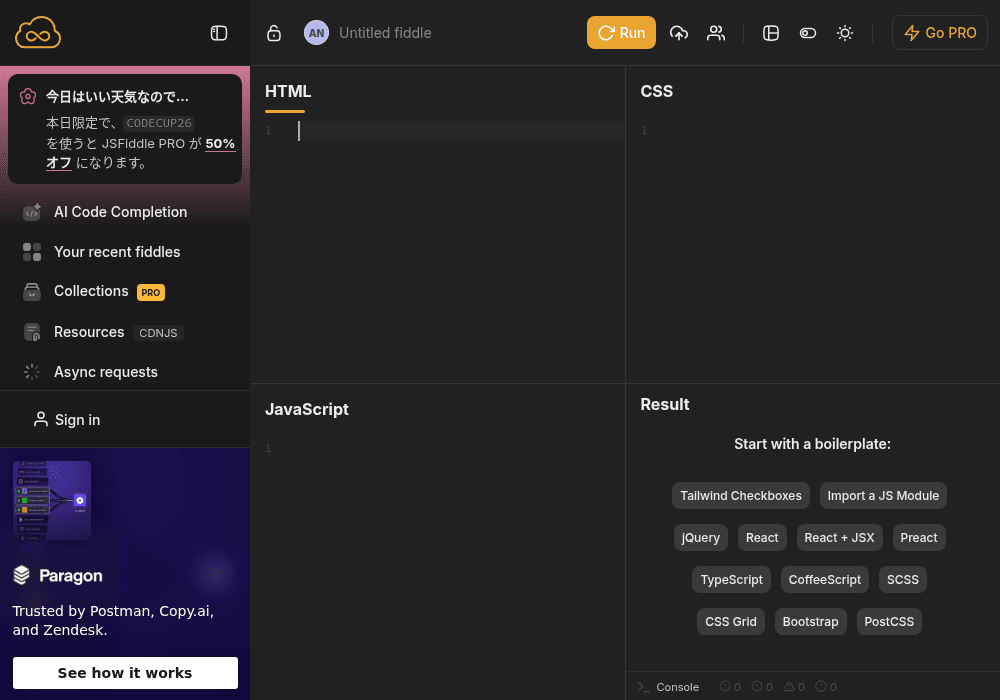
Task: Click the console prompt icon
Action: coord(643,687)
